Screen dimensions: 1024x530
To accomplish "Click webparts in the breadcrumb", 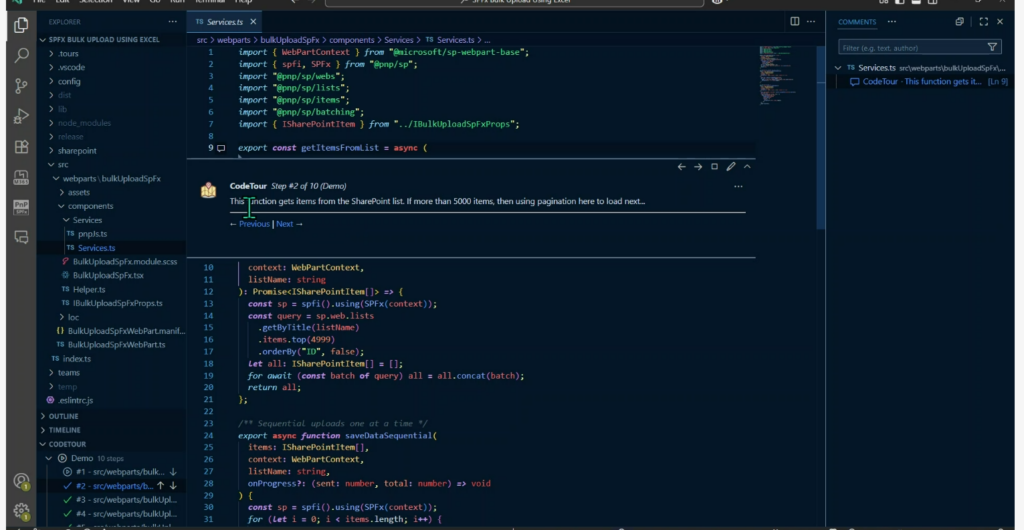I will (x=234, y=40).
